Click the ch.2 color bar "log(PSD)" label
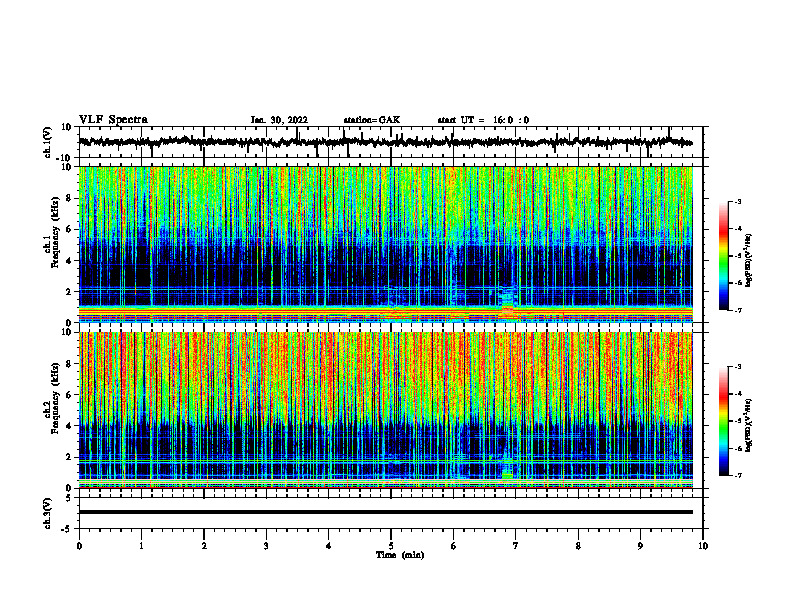The width and height of the screenshot is (792, 612). (x=749, y=425)
